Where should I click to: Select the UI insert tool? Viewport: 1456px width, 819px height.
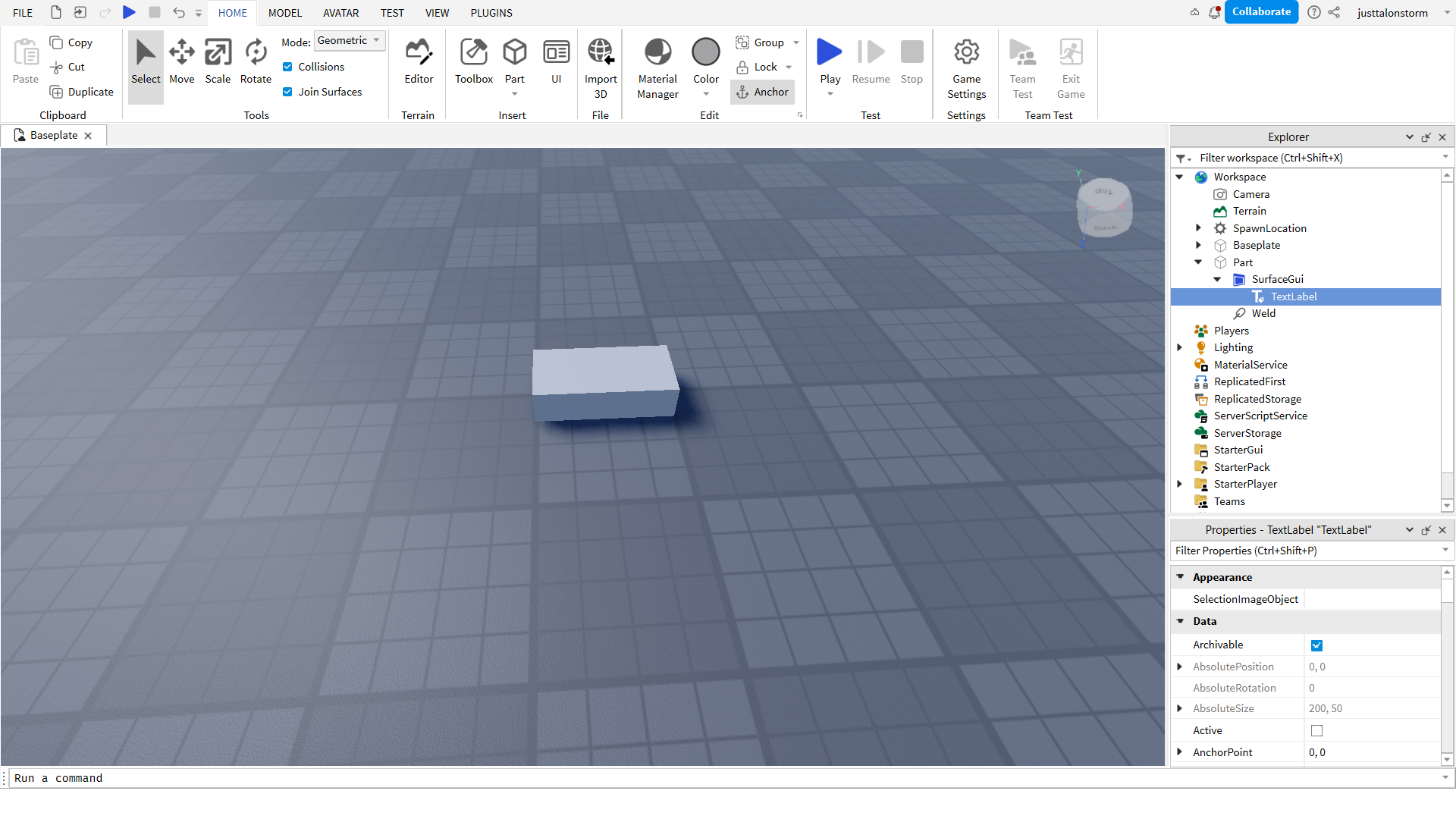tap(557, 61)
